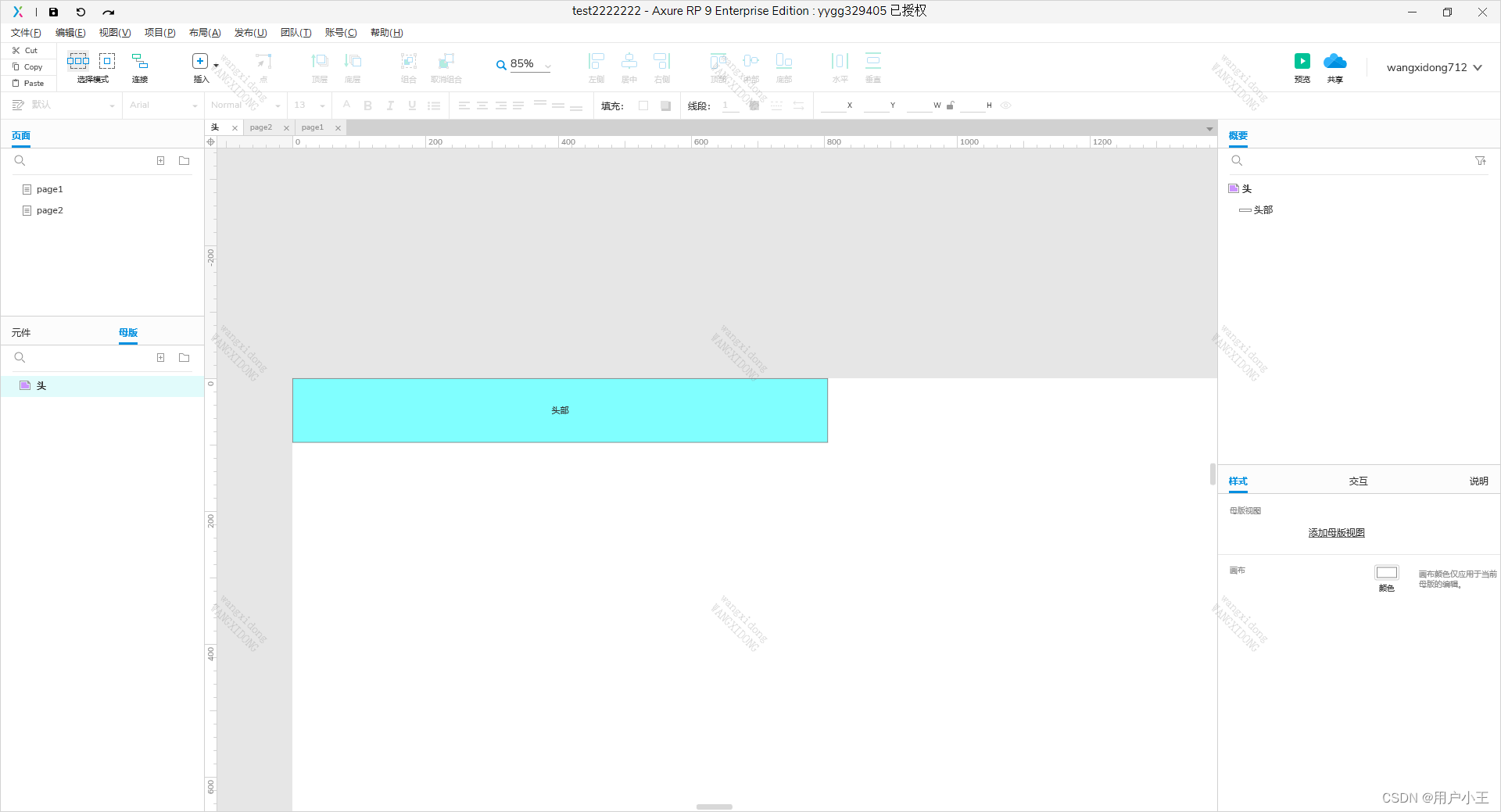
Task: Close the 头 master tab
Action: tap(235, 128)
